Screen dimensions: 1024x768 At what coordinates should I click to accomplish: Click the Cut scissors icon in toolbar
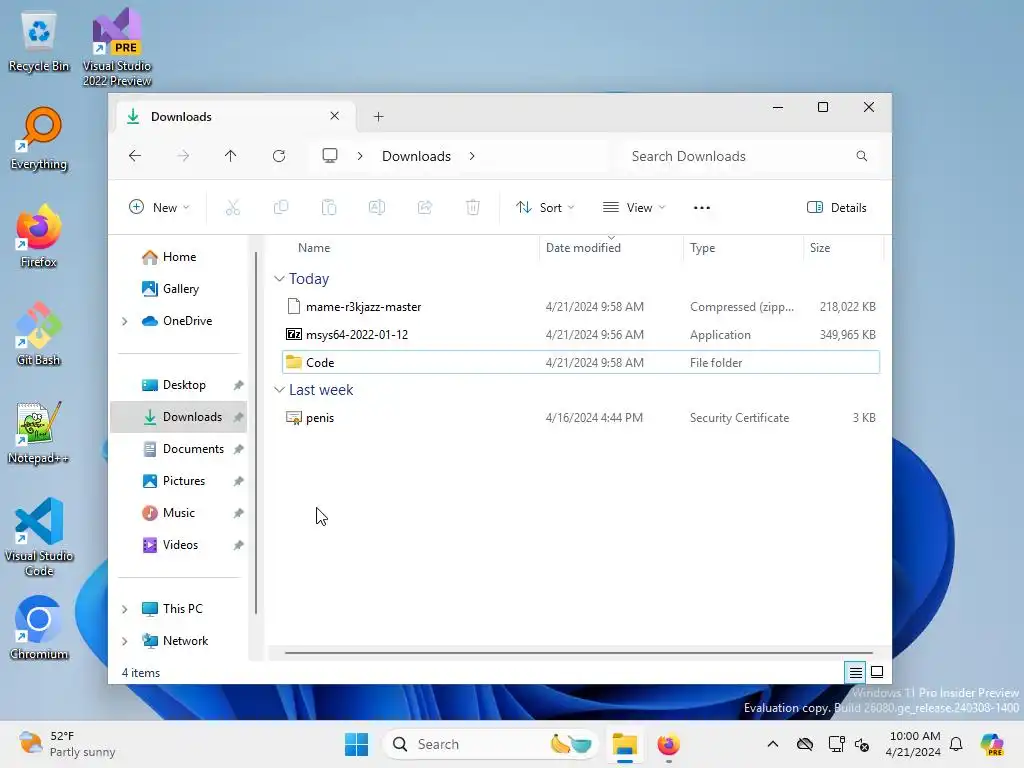[x=232, y=208]
